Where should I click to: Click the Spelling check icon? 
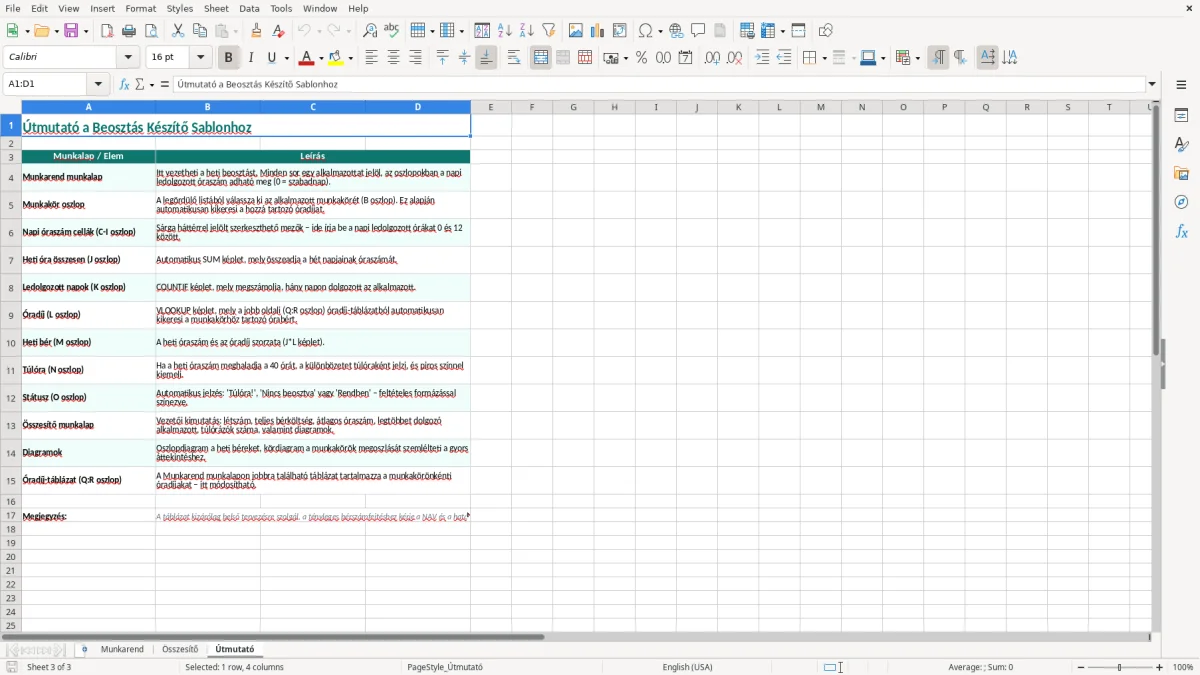(x=391, y=31)
